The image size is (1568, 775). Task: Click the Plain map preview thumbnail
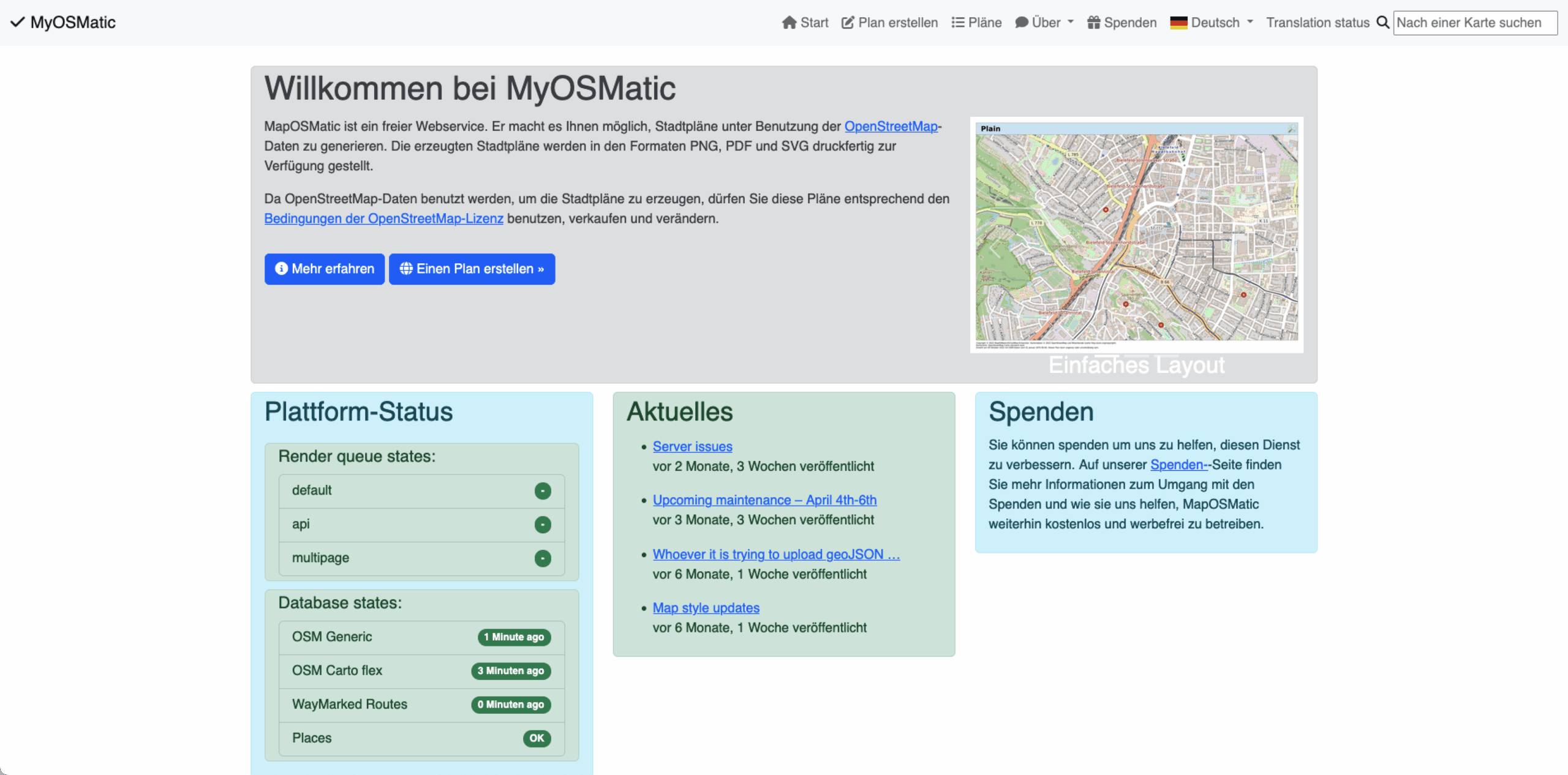click(x=1136, y=235)
